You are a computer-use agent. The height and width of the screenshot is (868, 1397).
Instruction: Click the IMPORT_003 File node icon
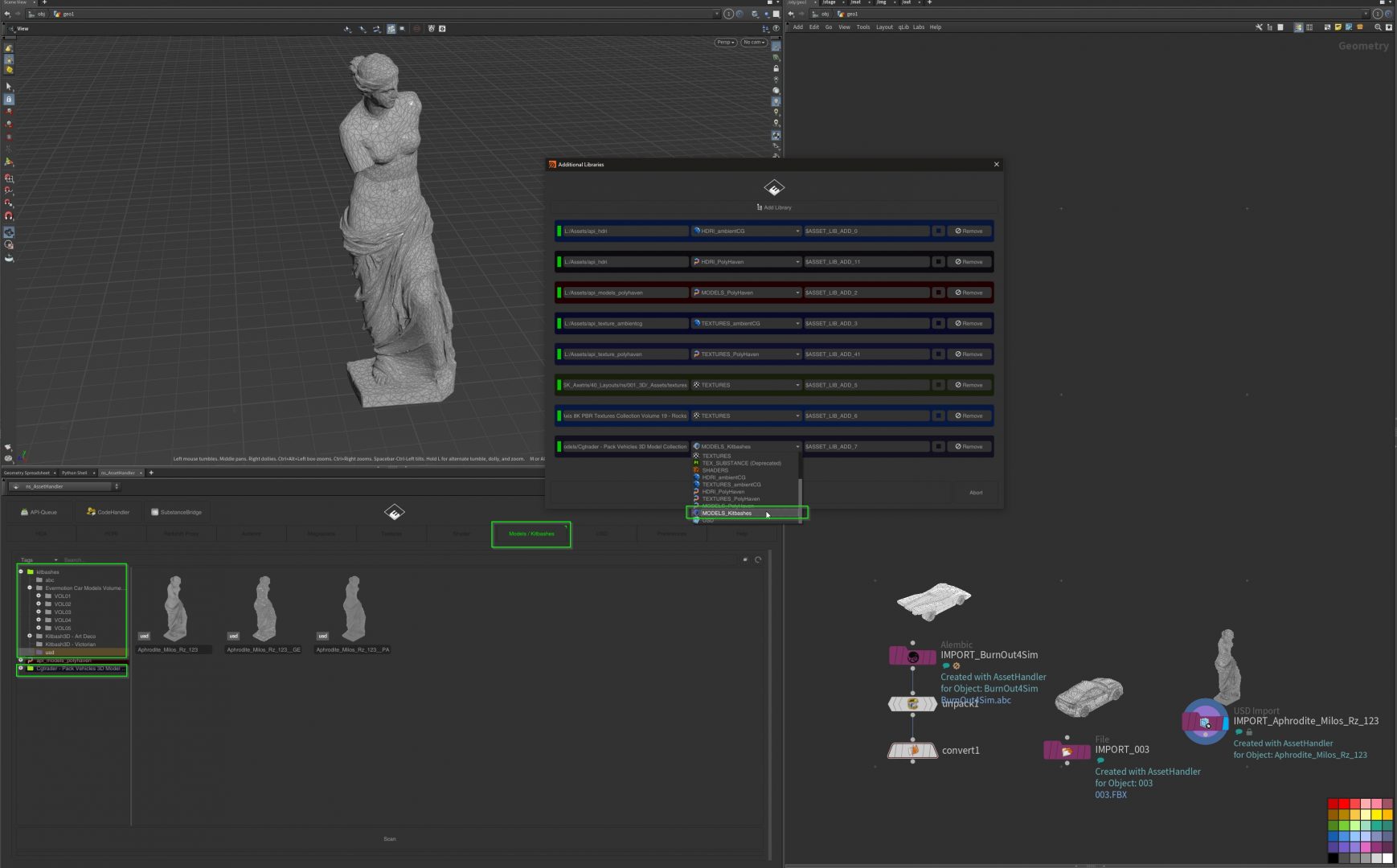coord(1067,751)
